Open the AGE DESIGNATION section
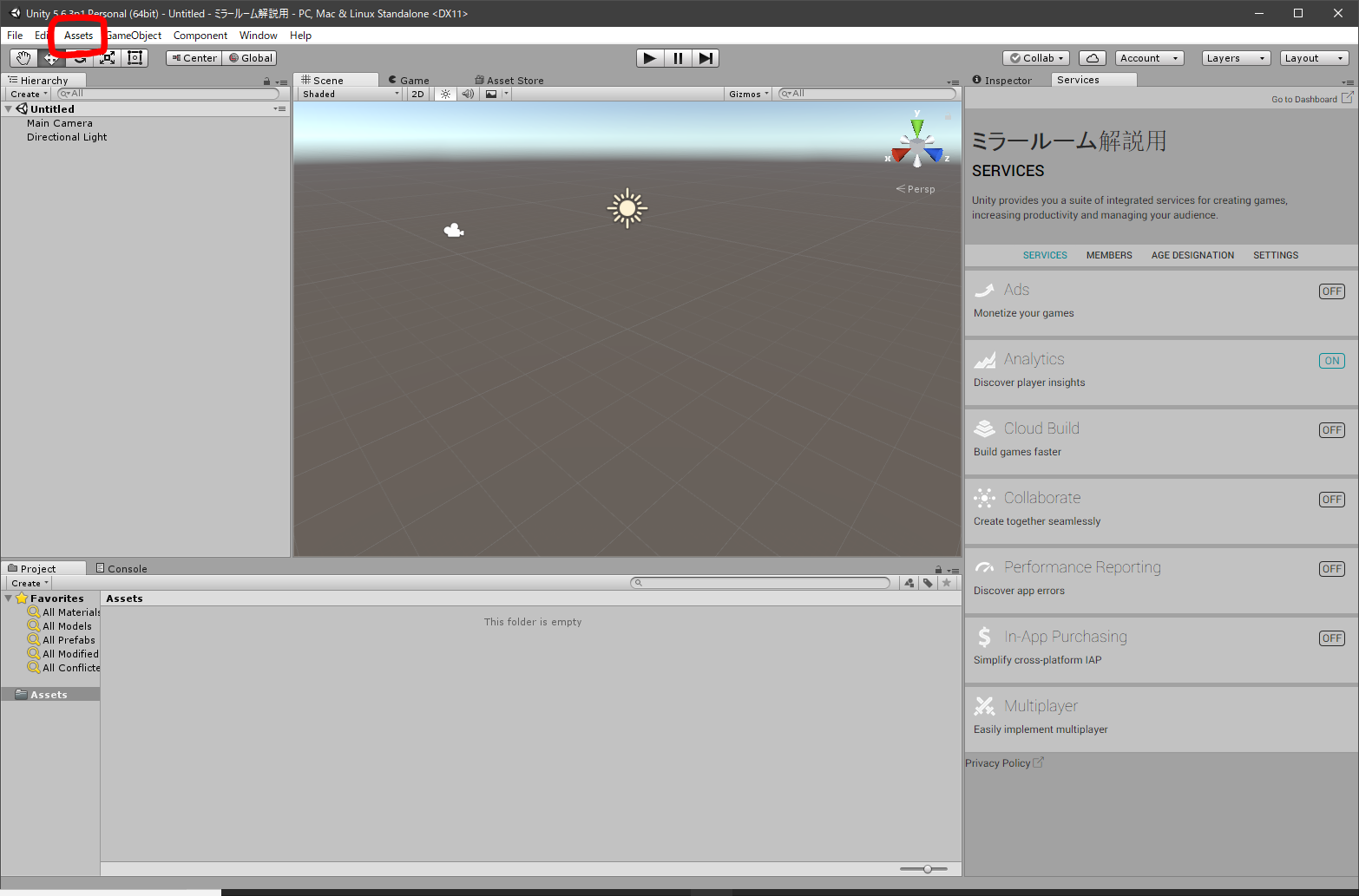Viewport: 1359px width, 896px height. coord(1192,255)
